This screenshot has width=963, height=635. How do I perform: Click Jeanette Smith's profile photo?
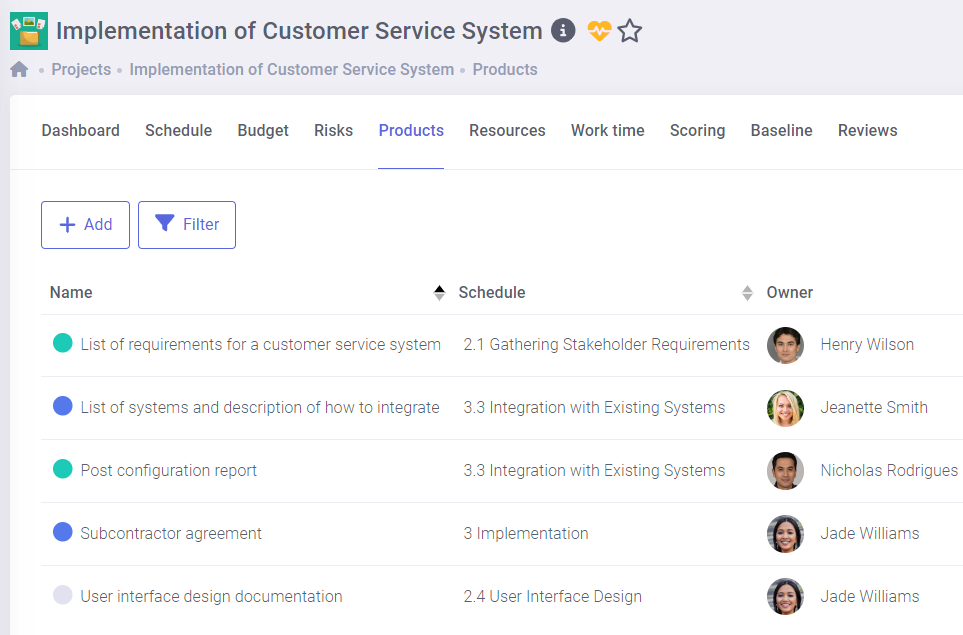tap(785, 408)
